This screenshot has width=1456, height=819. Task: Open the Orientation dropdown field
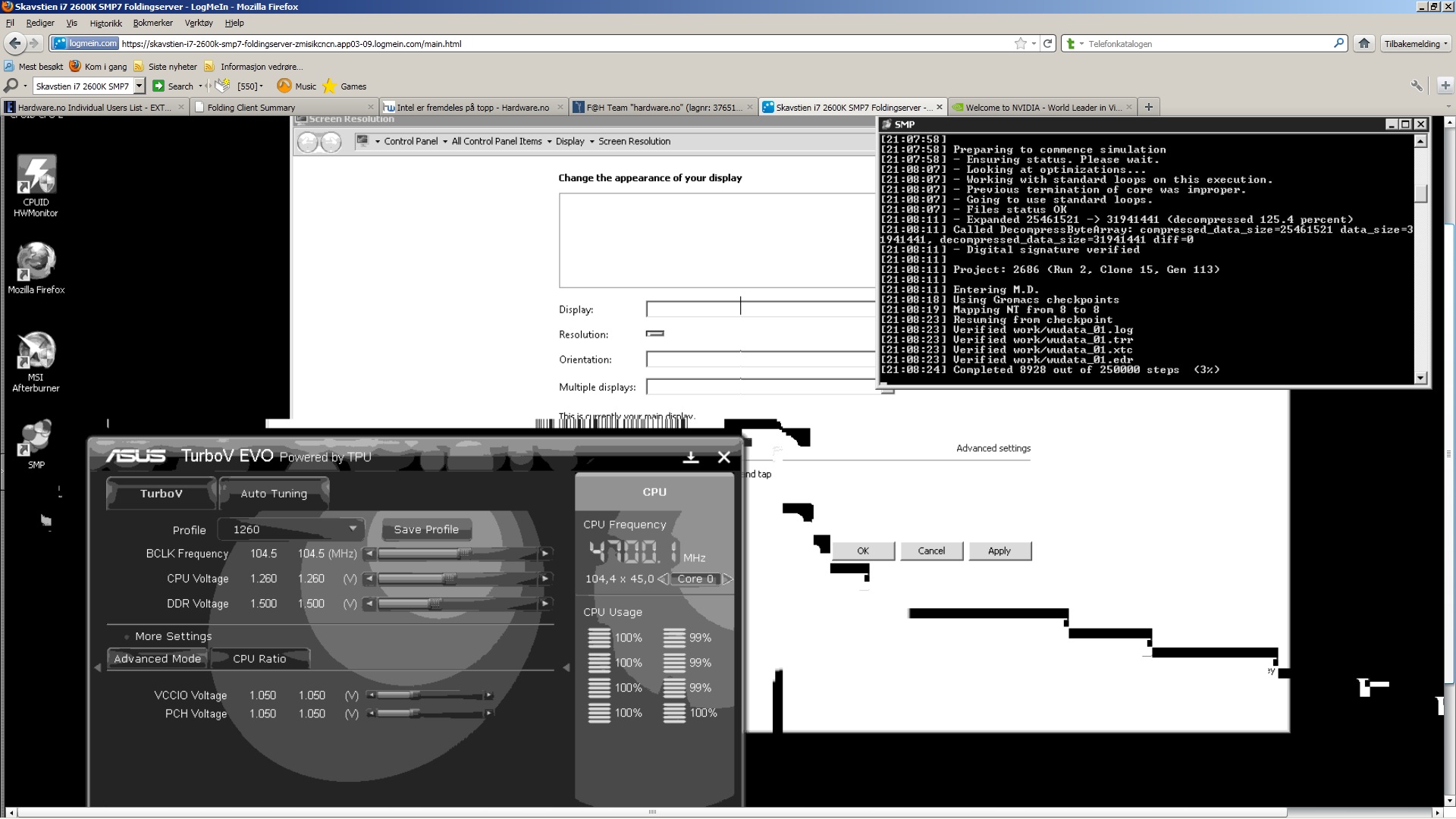point(761,359)
